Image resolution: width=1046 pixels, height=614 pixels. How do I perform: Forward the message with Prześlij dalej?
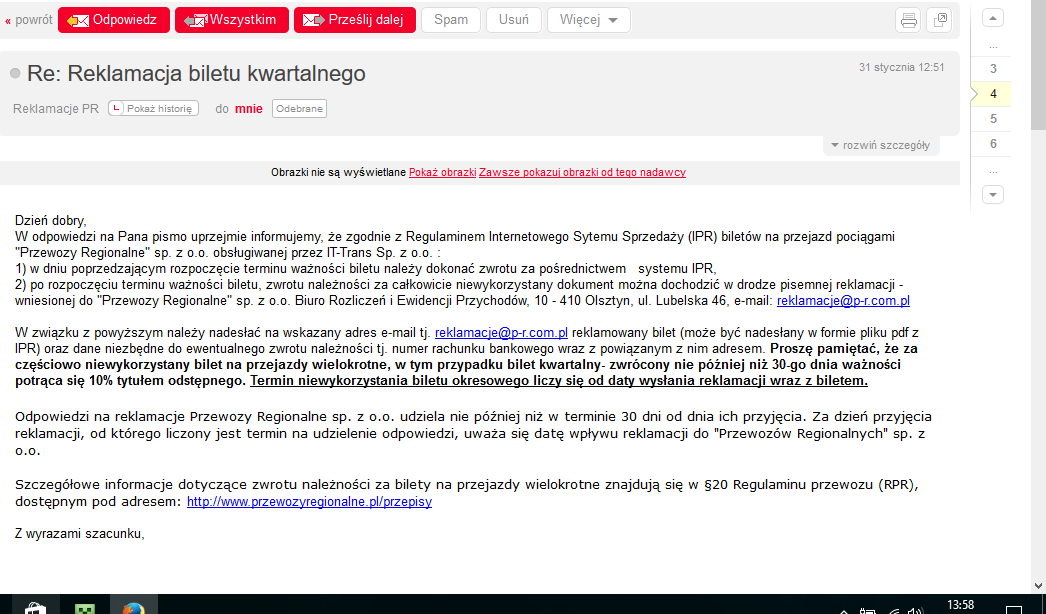tap(355, 20)
